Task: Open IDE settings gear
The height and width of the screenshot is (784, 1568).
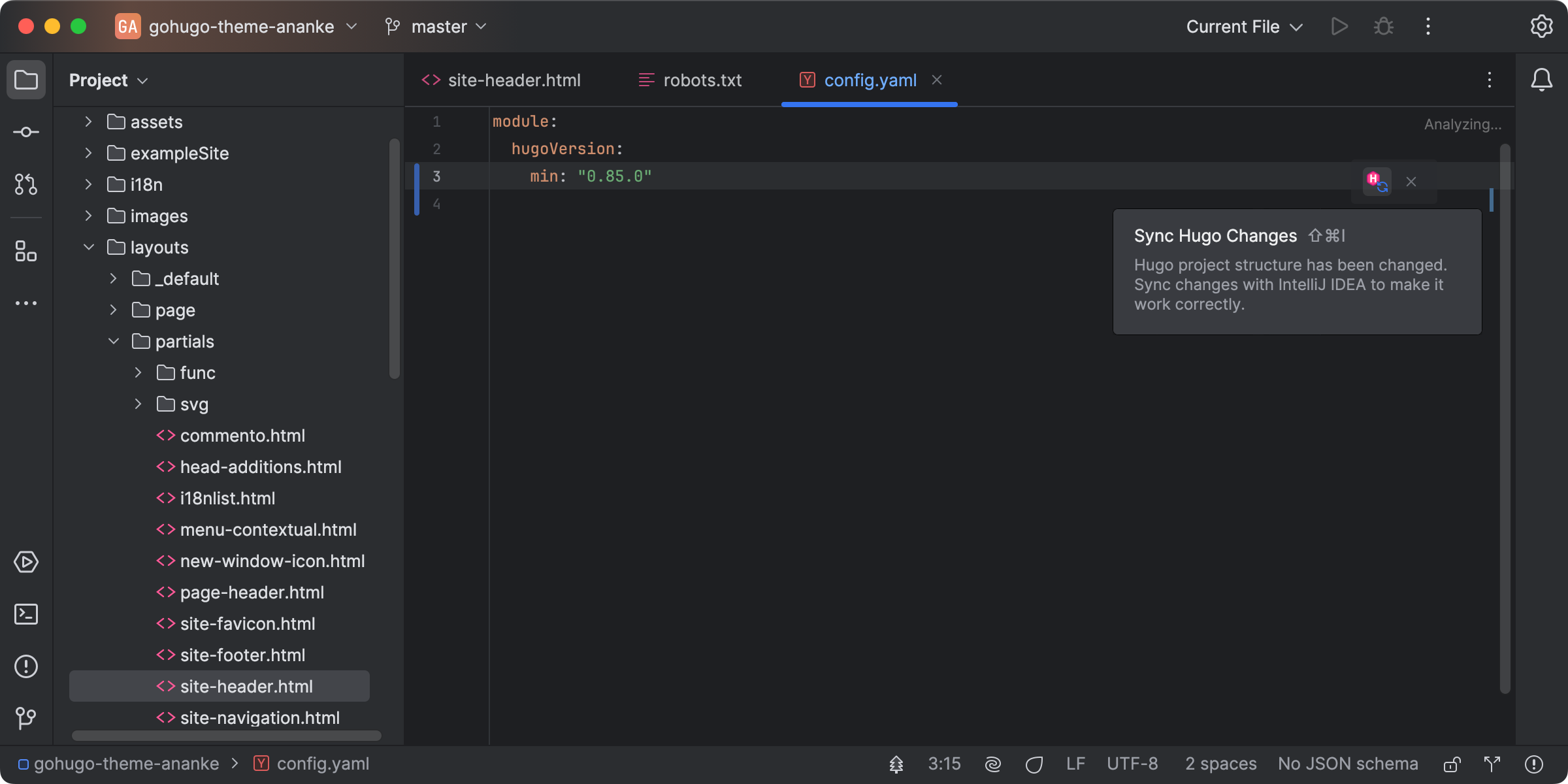Action: 1542,27
